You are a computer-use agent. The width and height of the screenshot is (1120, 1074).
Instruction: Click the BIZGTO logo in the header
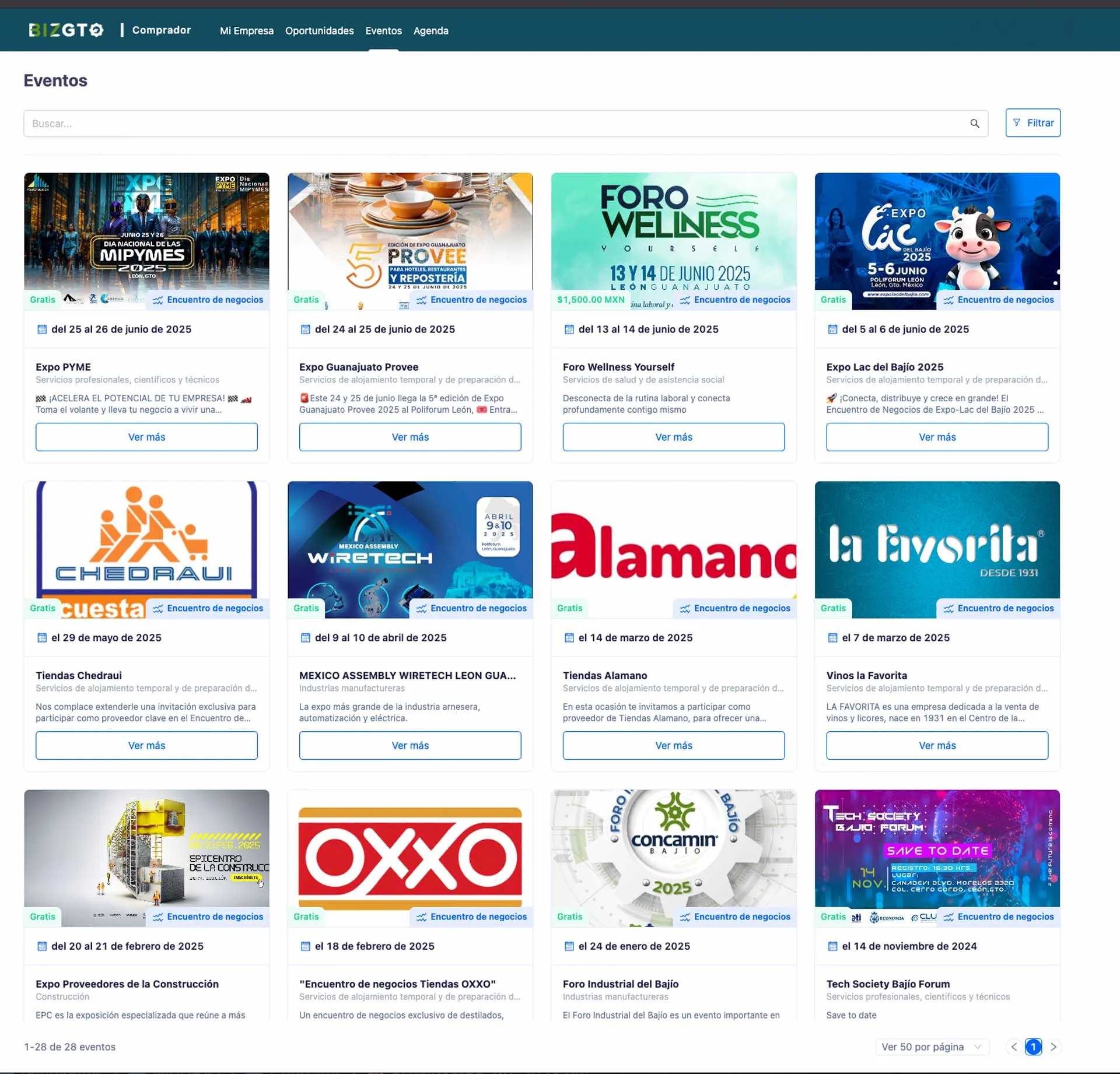pos(65,30)
